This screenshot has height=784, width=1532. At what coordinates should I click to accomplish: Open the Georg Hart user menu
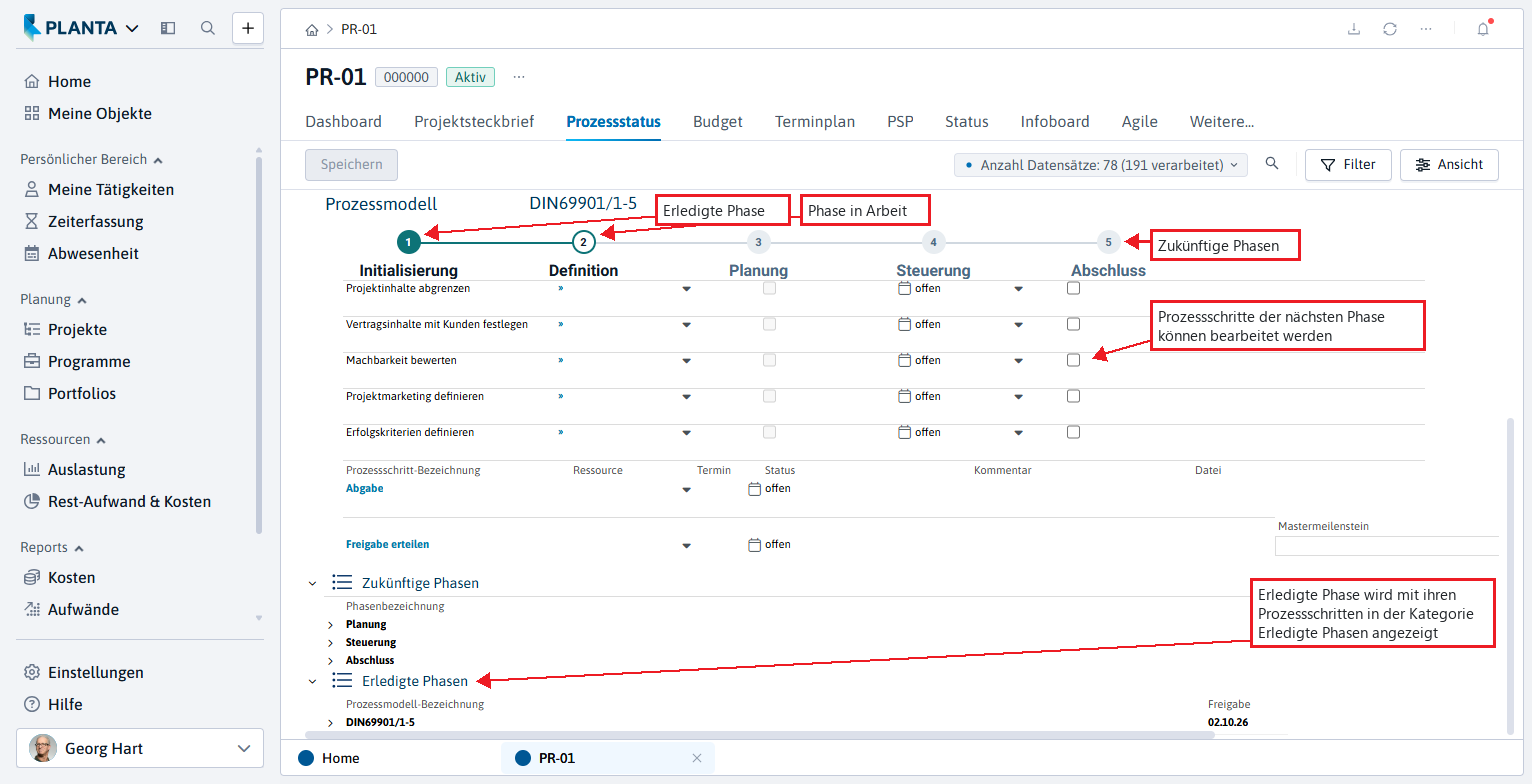[x=140, y=748]
